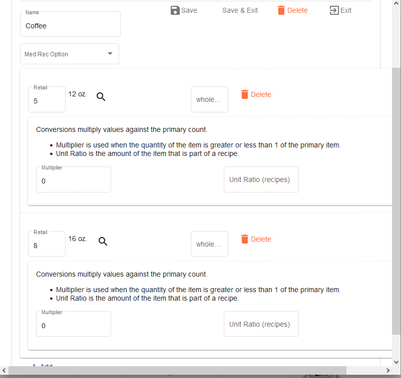Open the whole... selector in 12 oz. row

pyautogui.click(x=209, y=99)
